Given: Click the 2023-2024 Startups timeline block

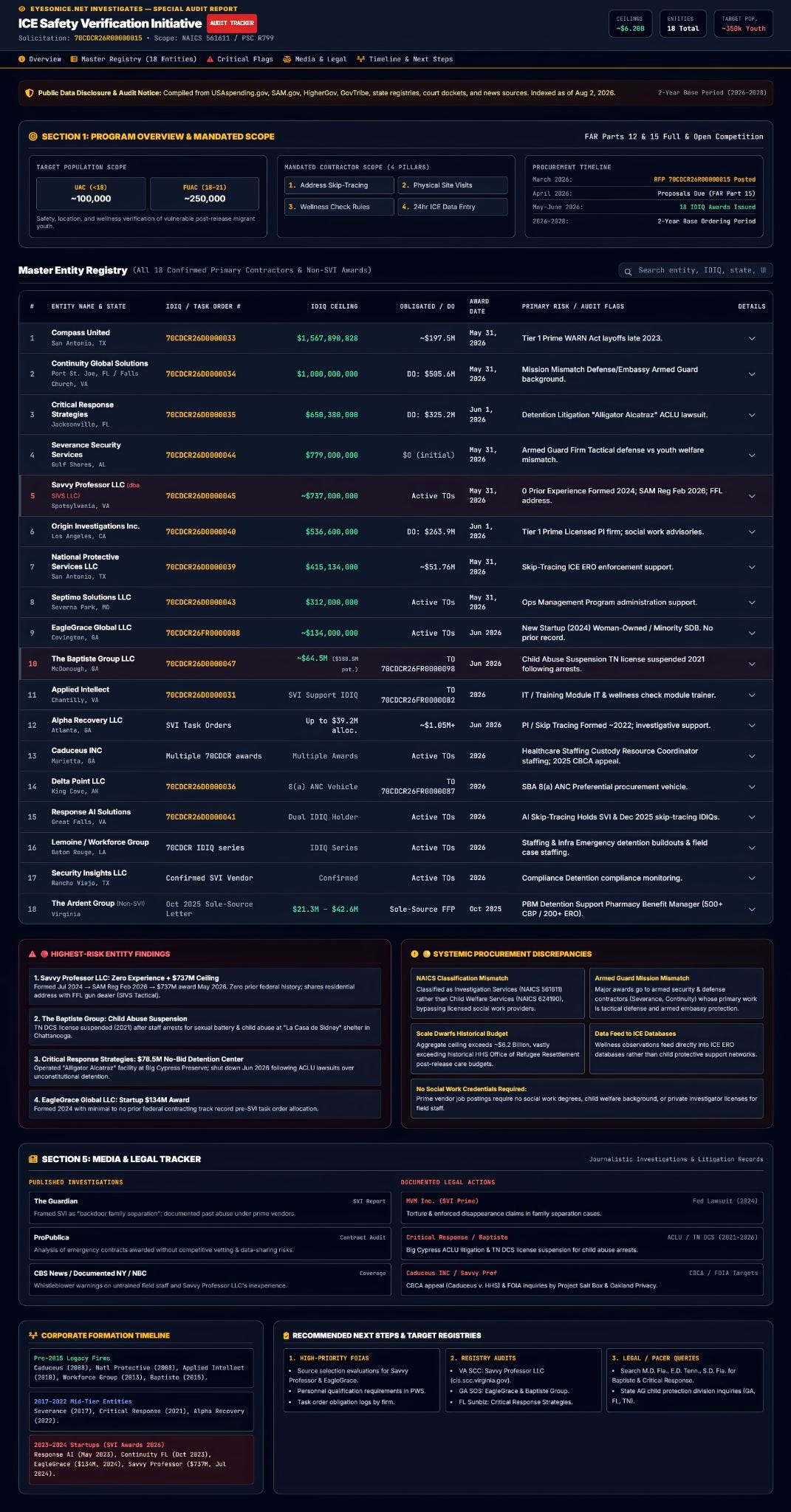Looking at the screenshot, I should [141, 1459].
